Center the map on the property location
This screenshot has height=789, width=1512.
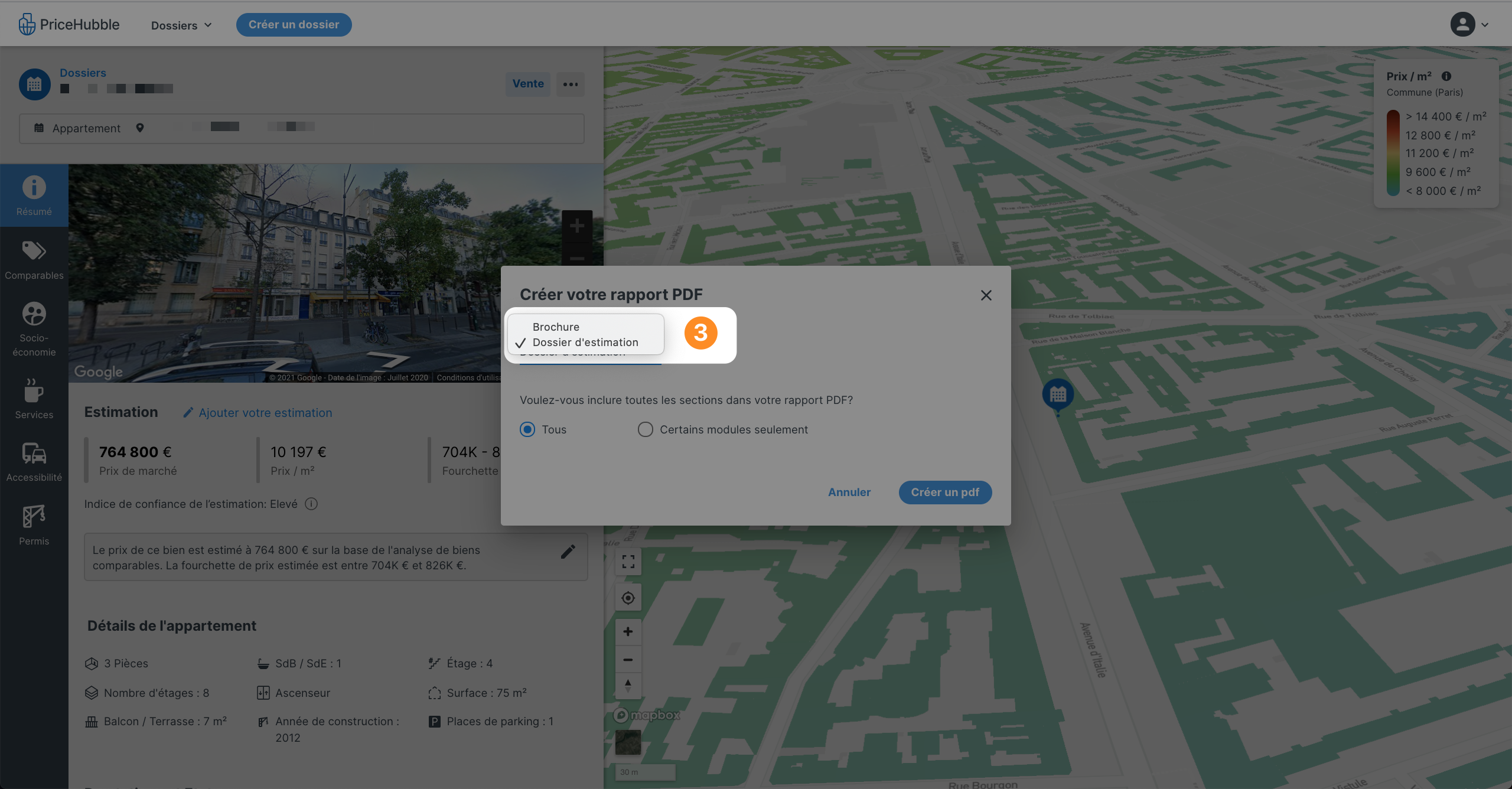click(x=628, y=598)
